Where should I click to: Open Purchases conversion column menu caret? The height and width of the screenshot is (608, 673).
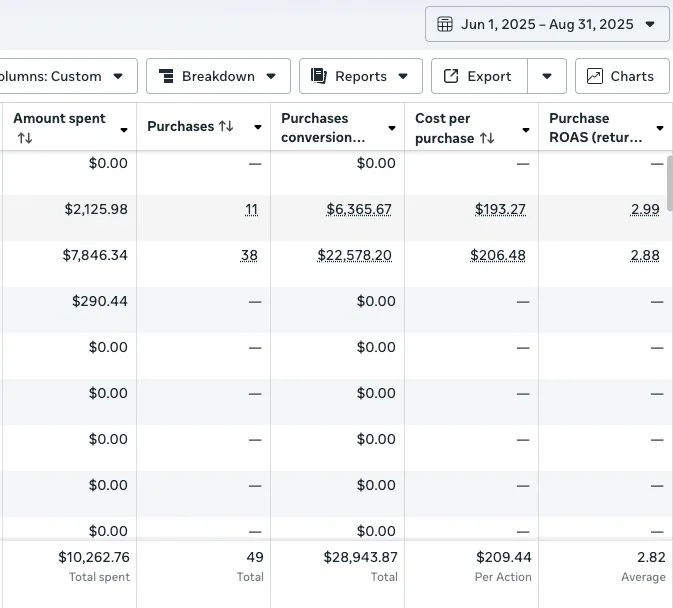pos(392,129)
